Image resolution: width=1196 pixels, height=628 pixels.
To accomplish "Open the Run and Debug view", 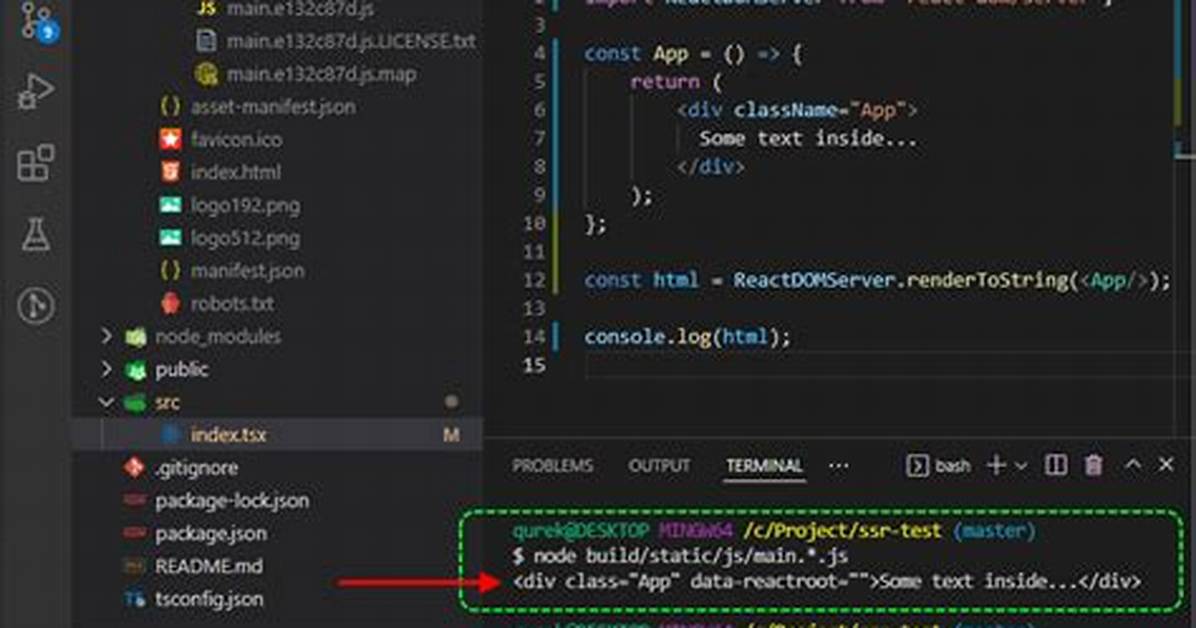I will (35, 92).
